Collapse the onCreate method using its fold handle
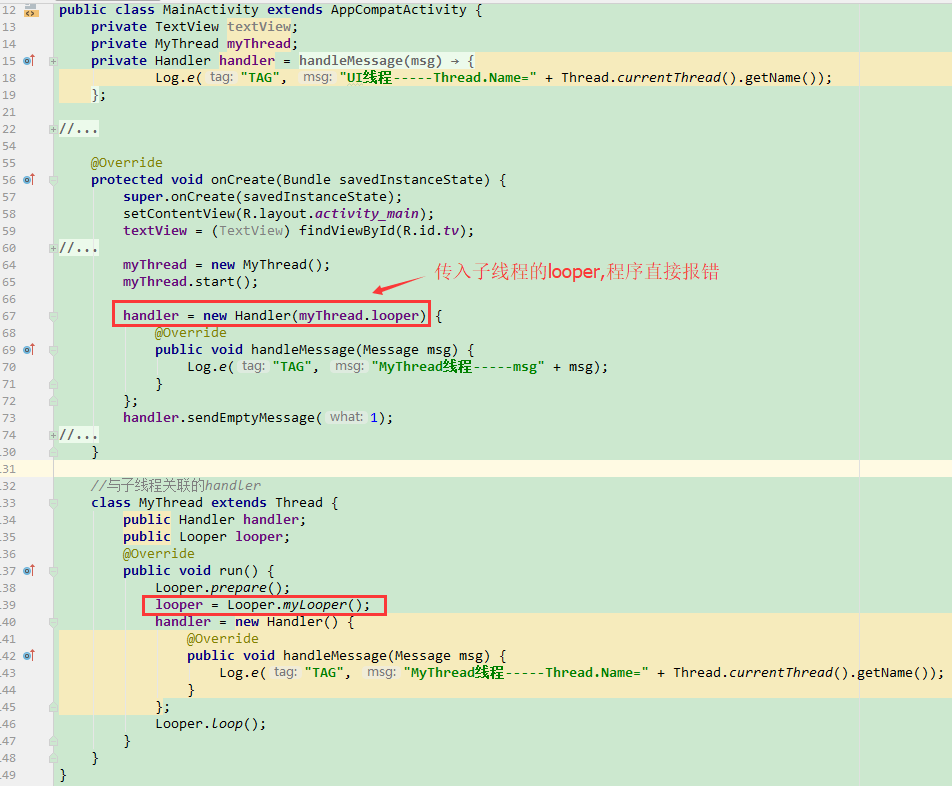 click(53, 180)
